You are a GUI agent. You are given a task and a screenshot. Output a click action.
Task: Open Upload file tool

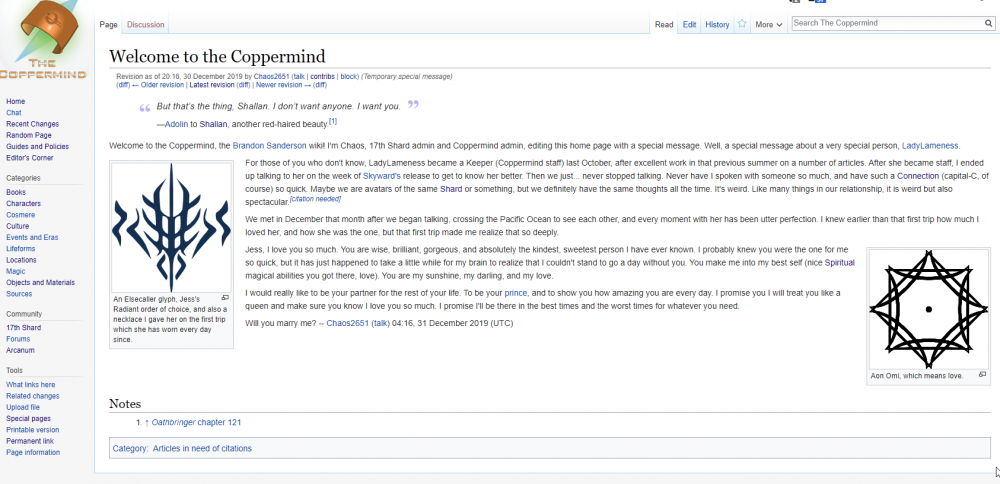coord(23,407)
